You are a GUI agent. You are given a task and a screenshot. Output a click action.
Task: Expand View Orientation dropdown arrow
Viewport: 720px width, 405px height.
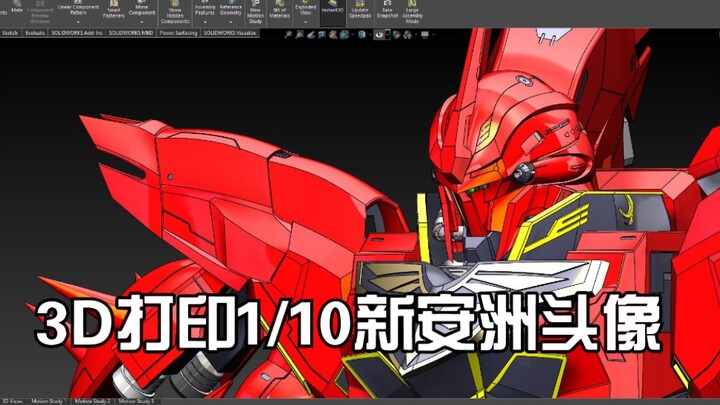click(353, 34)
